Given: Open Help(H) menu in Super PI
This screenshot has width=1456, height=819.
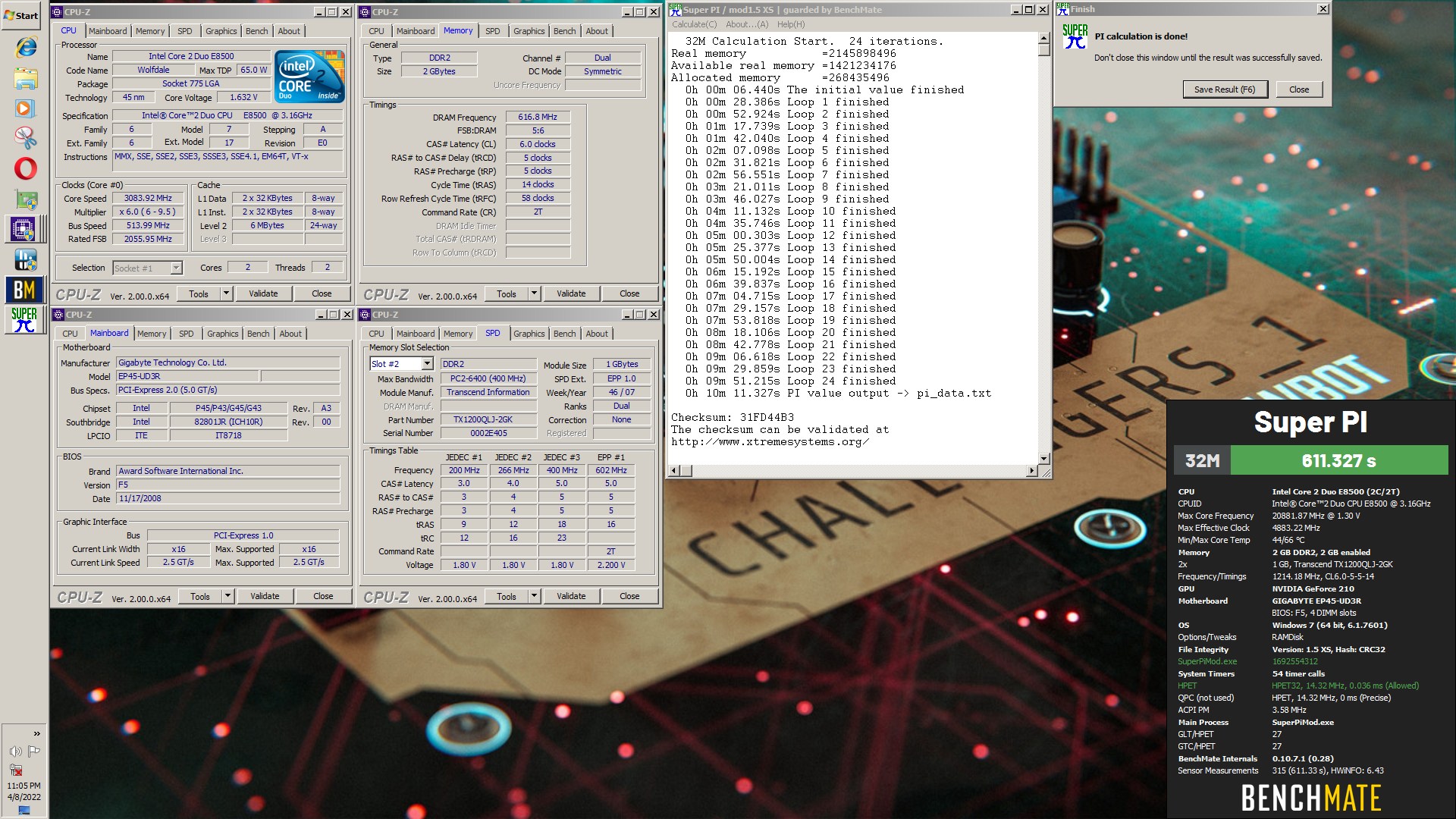Looking at the screenshot, I should (x=790, y=24).
